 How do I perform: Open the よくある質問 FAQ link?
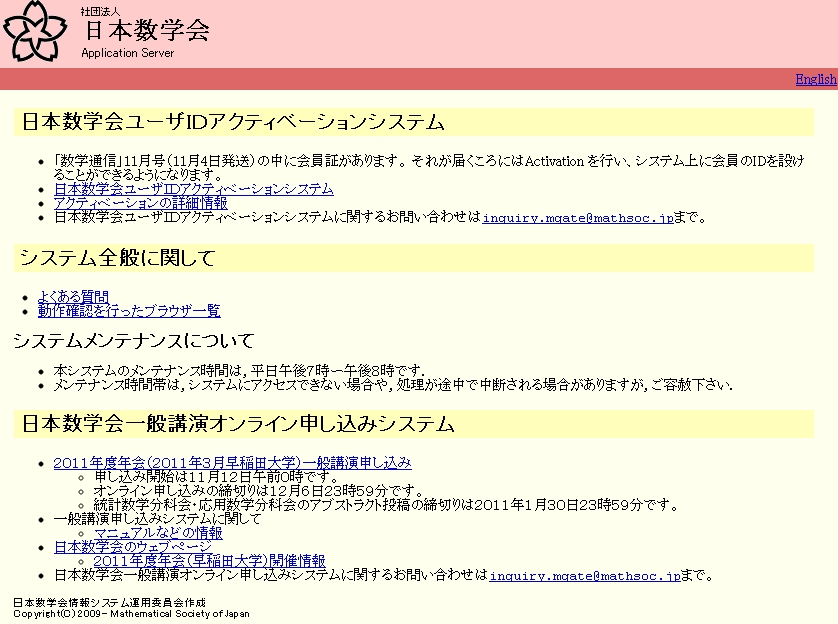tap(73, 297)
